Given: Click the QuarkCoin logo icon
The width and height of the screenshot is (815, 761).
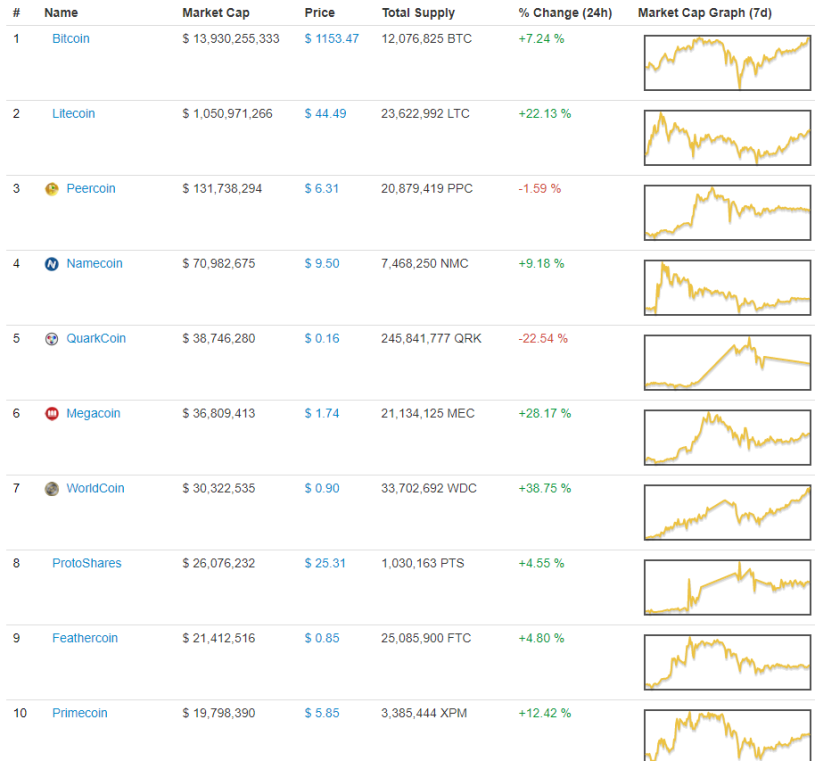Looking at the screenshot, I should pyautogui.click(x=51, y=339).
